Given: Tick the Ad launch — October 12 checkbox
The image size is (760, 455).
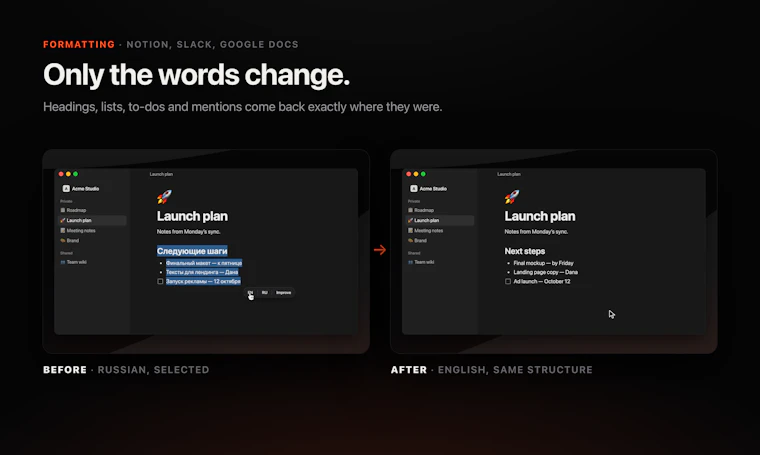Looking at the screenshot, I should (507, 281).
